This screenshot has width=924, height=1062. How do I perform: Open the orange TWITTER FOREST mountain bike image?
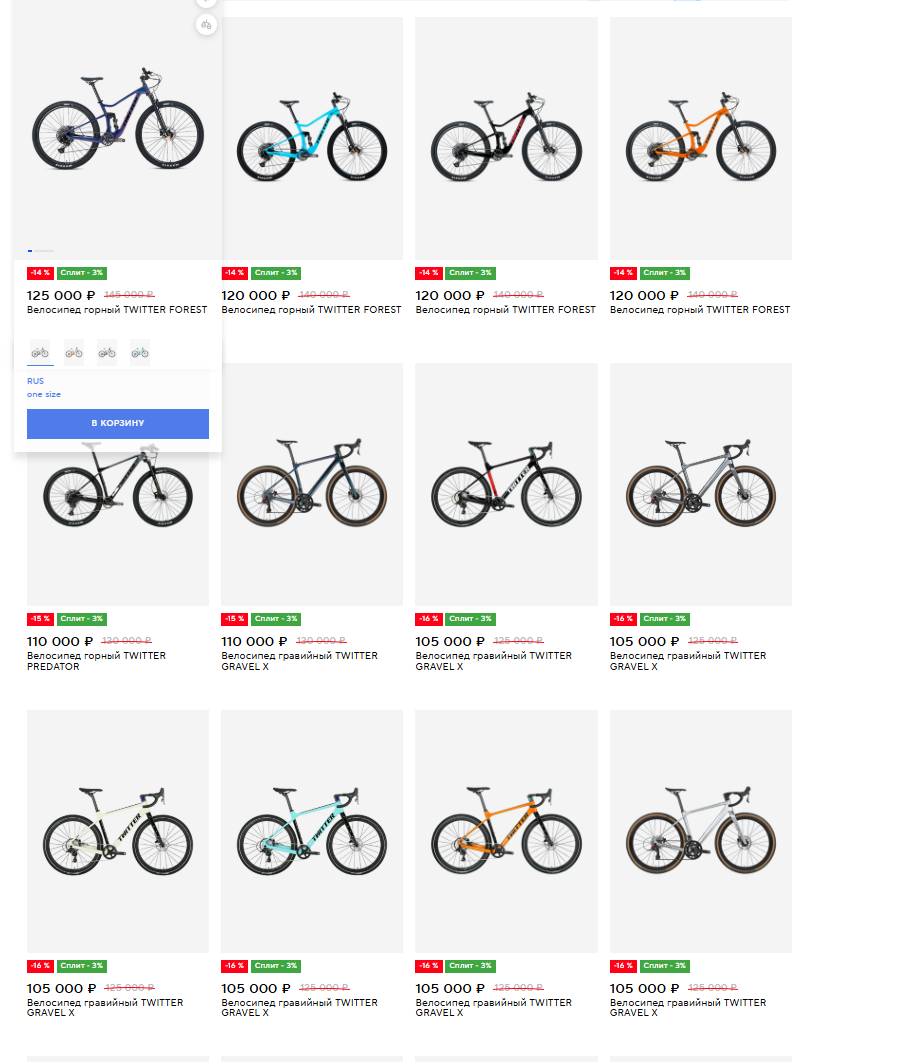click(x=700, y=138)
